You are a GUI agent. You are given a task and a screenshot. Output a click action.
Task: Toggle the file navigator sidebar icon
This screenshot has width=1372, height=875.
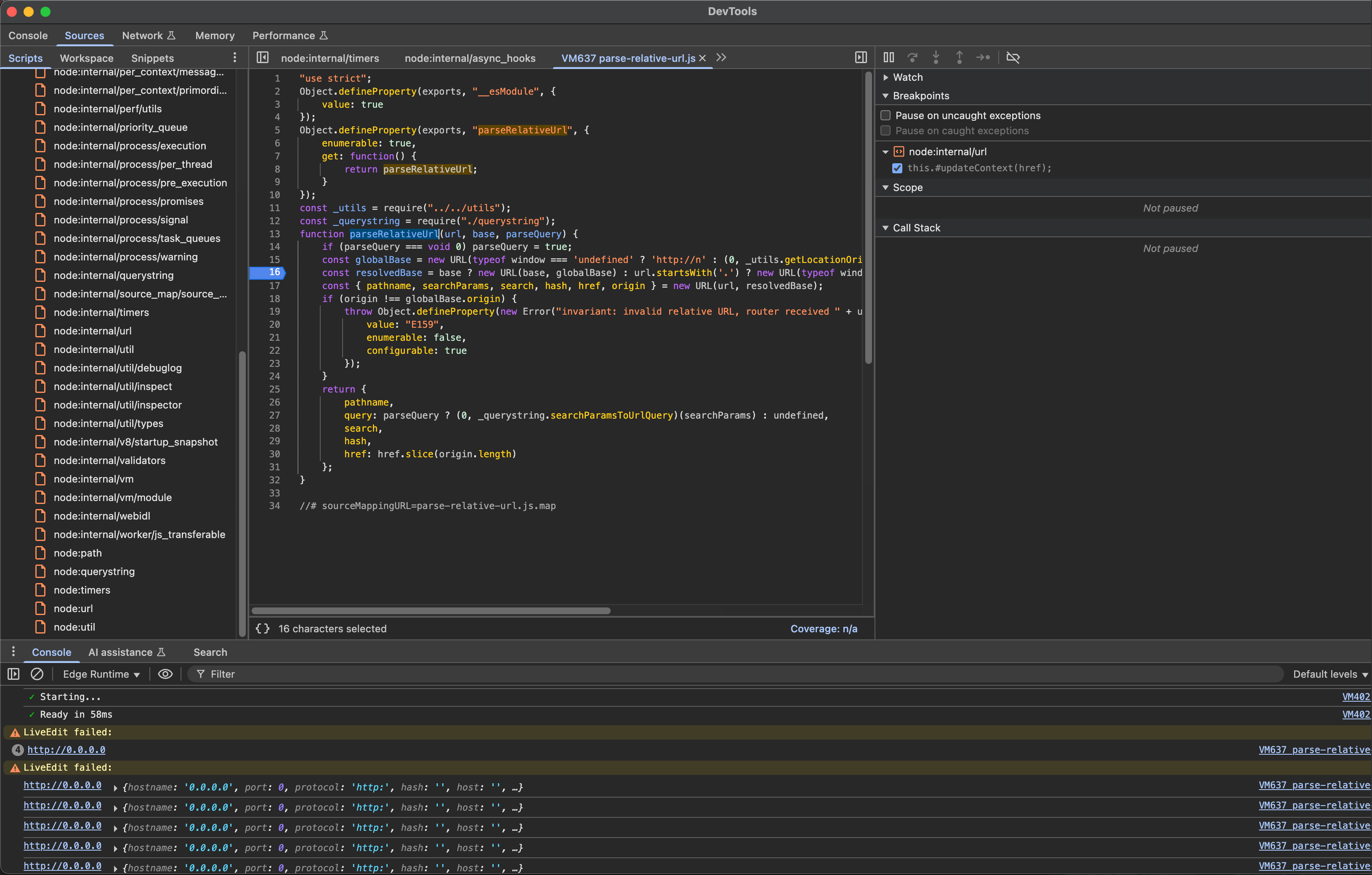[x=262, y=58]
